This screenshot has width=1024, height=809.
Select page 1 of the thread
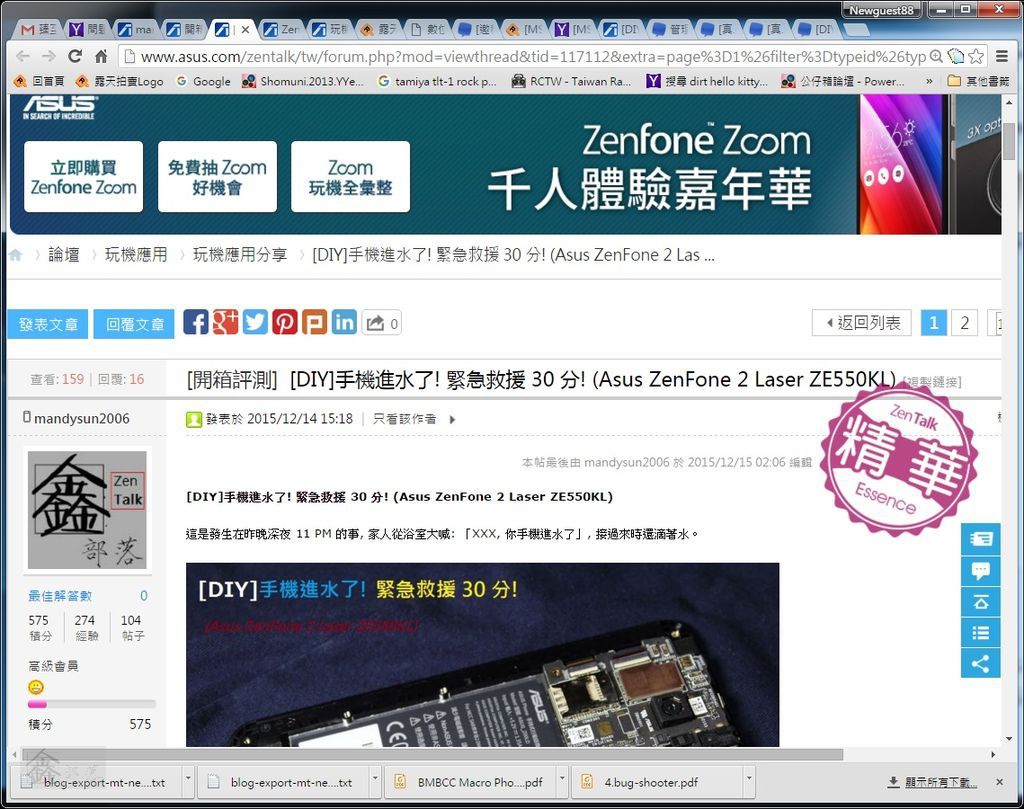pos(934,323)
